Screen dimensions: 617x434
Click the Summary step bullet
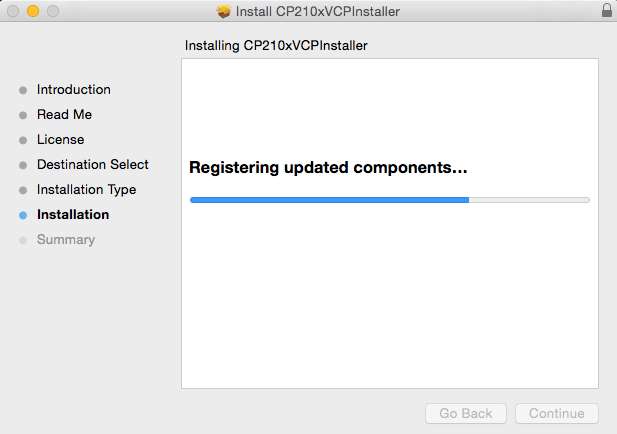click(23, 240)
